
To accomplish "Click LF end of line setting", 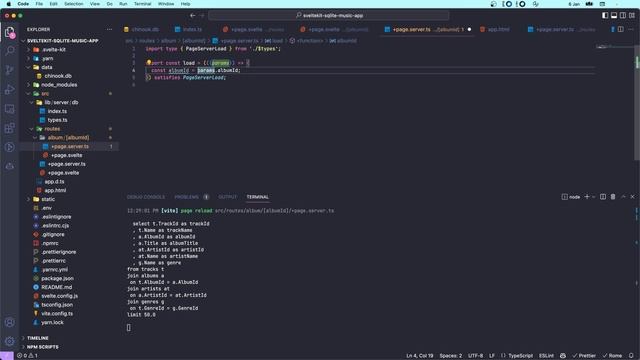I will point(492,356).
